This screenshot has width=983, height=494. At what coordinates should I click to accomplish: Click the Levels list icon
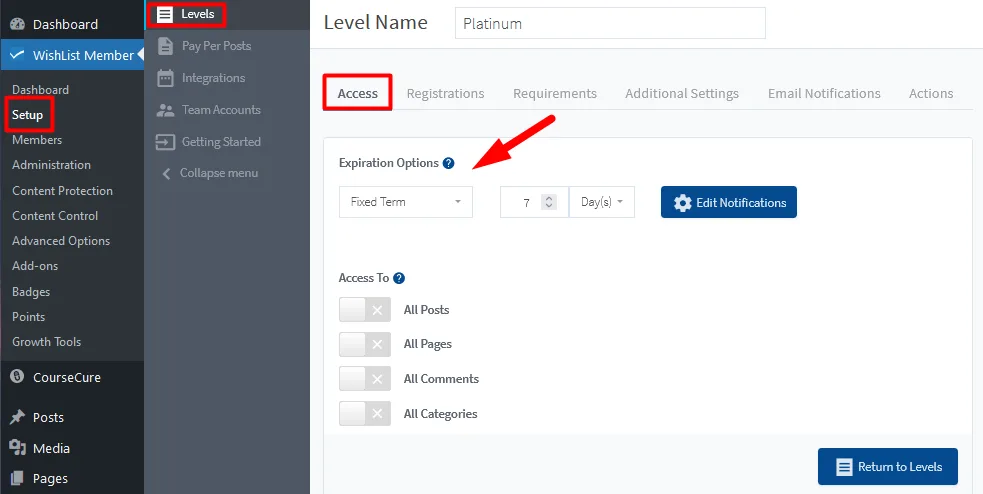[165, 14]
